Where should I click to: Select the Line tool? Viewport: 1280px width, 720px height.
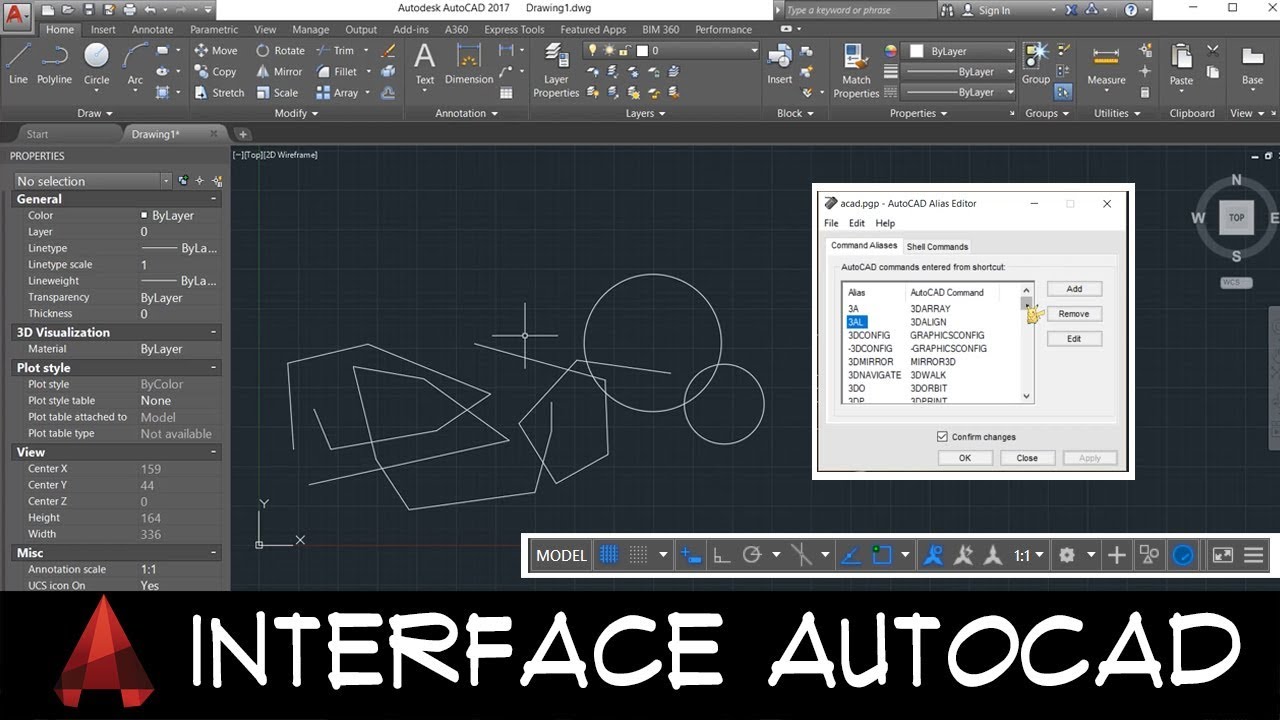coord(18,64)
